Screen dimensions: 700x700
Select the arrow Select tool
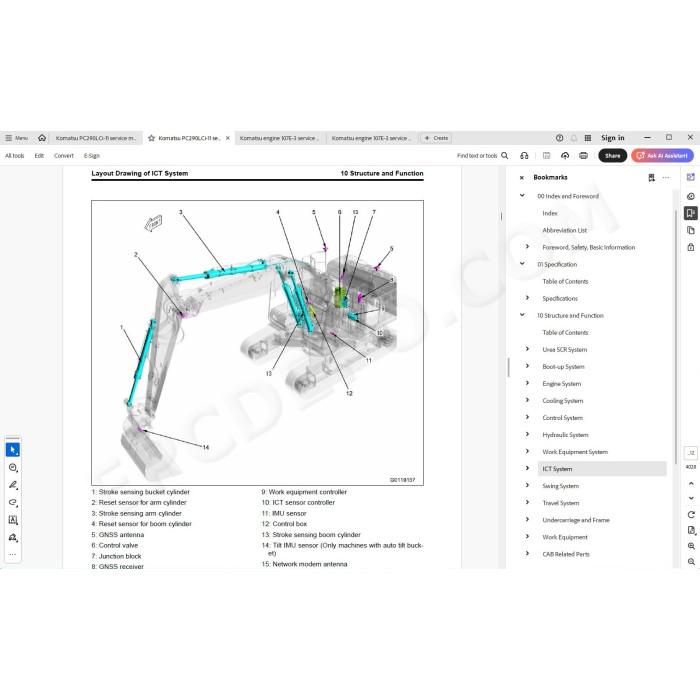tap(12, 450)
